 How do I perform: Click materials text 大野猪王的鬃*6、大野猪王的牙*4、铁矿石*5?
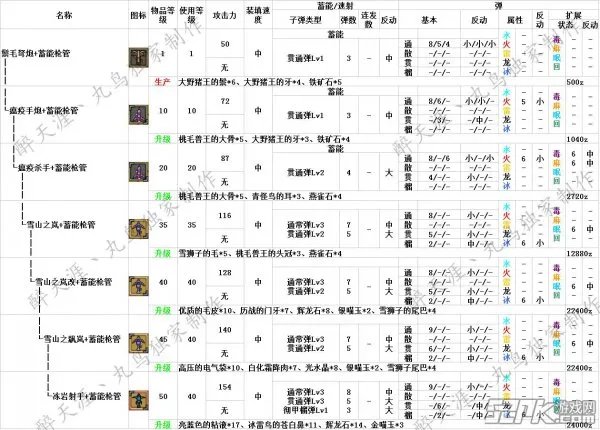[260, 82]
